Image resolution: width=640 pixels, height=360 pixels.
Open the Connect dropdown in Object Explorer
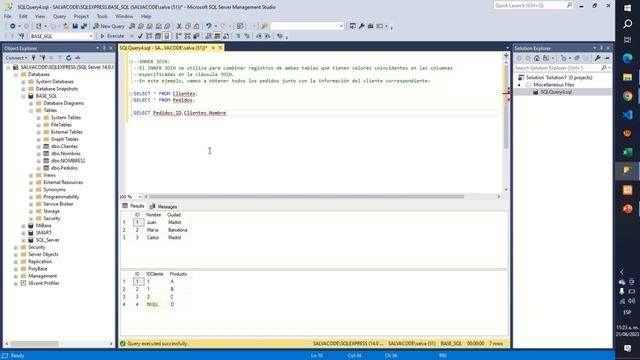coord(16,58)
